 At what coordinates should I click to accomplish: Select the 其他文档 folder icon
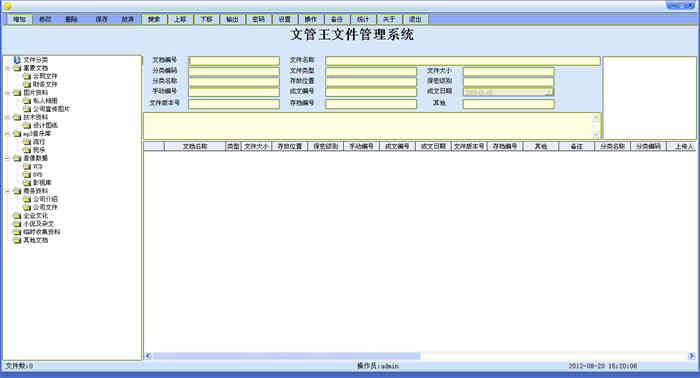coord(17,240)
